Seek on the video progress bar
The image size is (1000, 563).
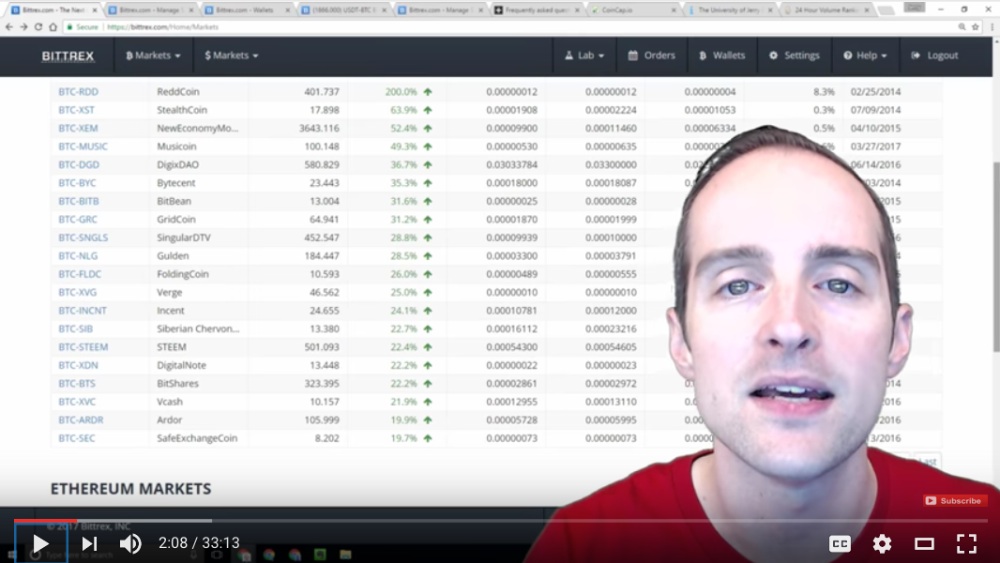[500, 521]
